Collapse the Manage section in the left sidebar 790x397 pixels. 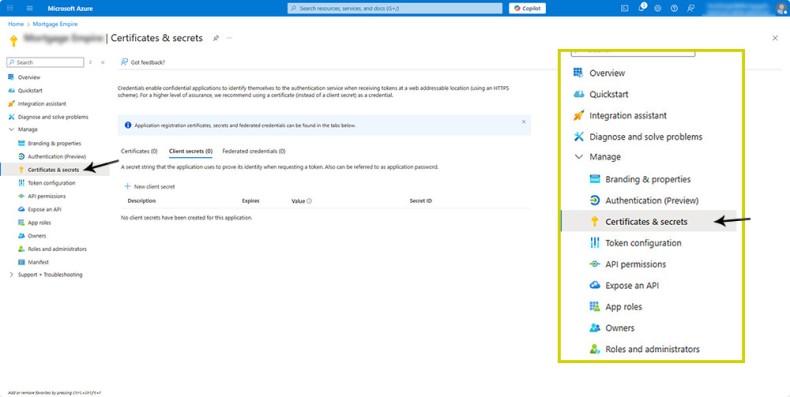point(12,129)
